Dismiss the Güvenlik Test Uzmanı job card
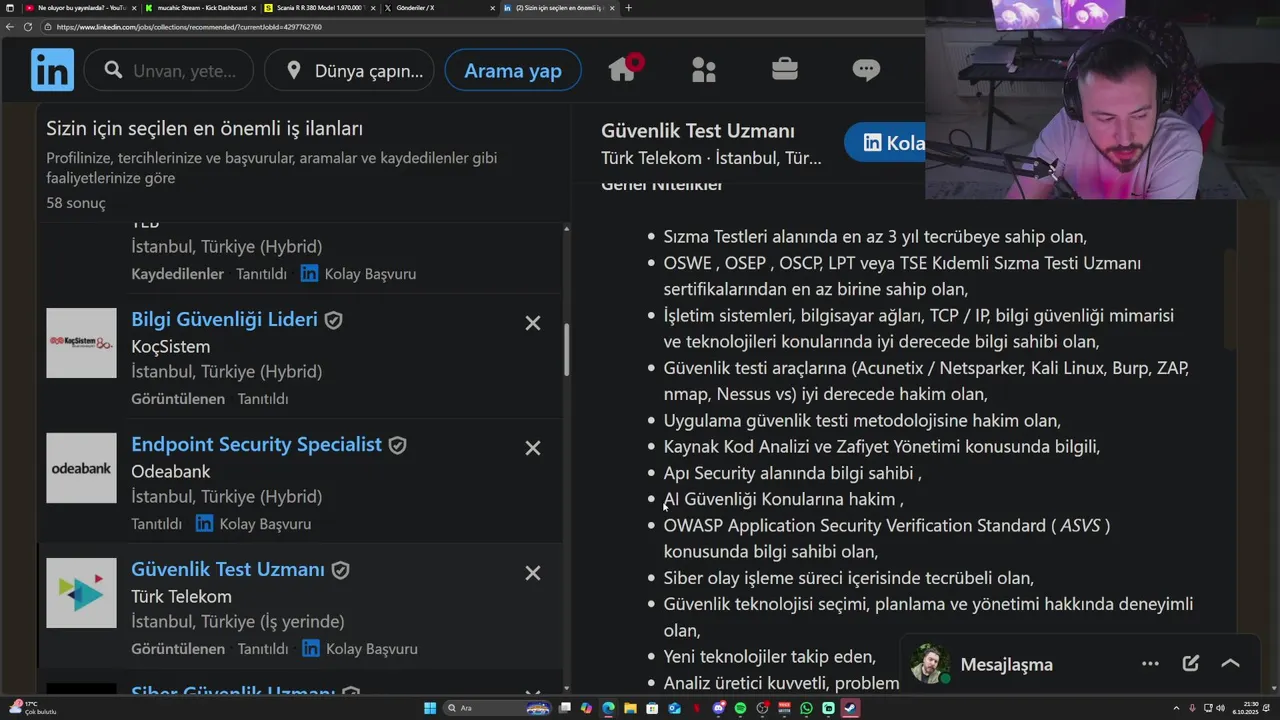 [x=533, y=573]
